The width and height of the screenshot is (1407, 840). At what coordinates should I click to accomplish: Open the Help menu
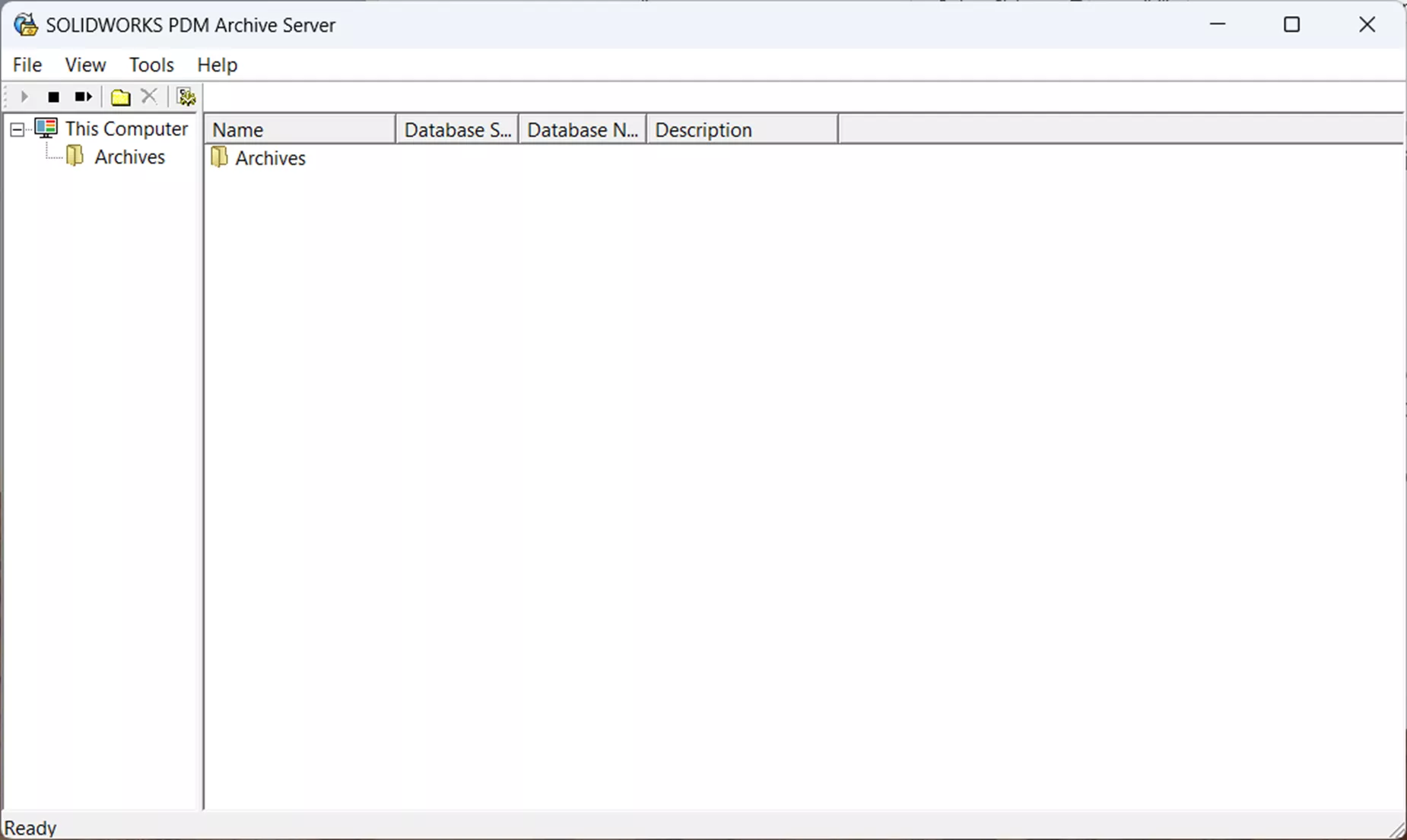pos(217,65)
